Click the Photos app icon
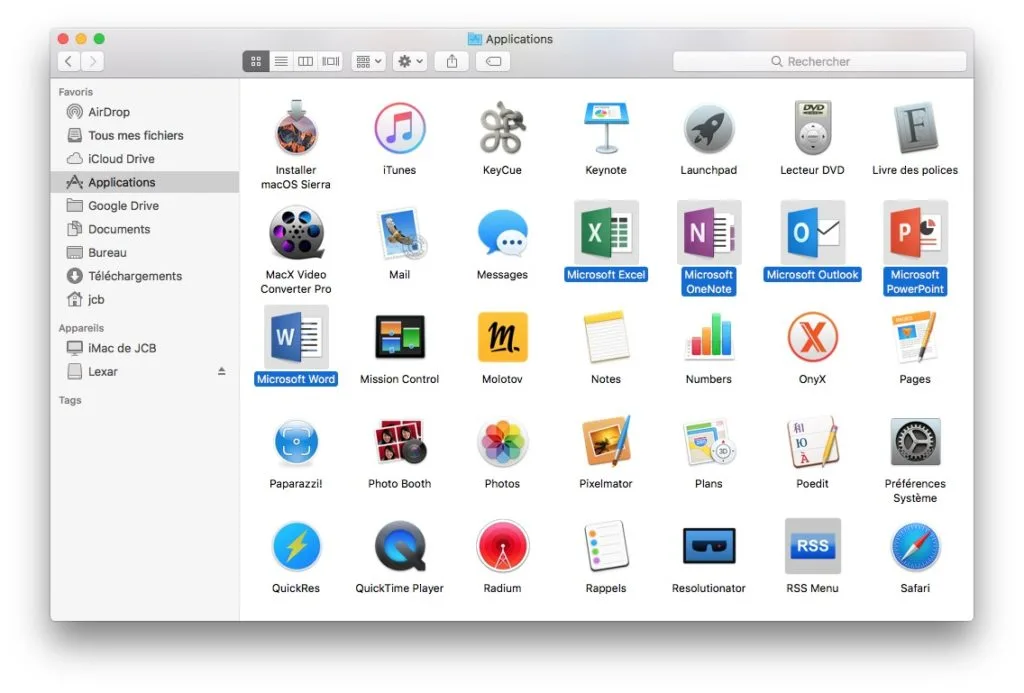This screenshot has height=693, width=1024. point(502,442)
